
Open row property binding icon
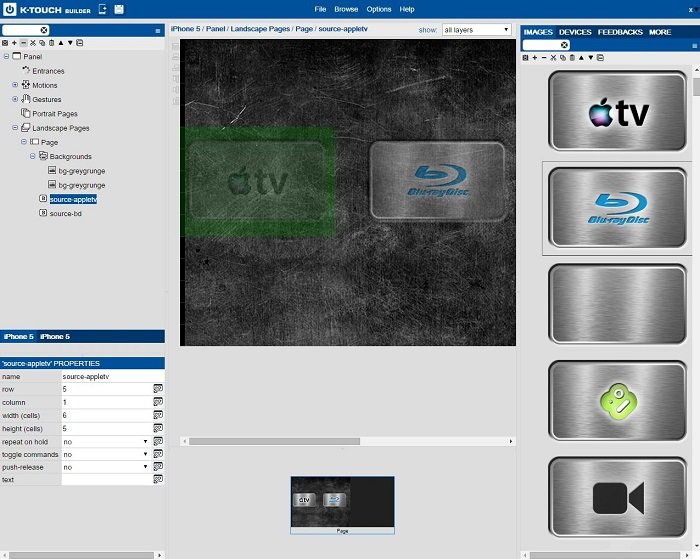coord(158,389)
